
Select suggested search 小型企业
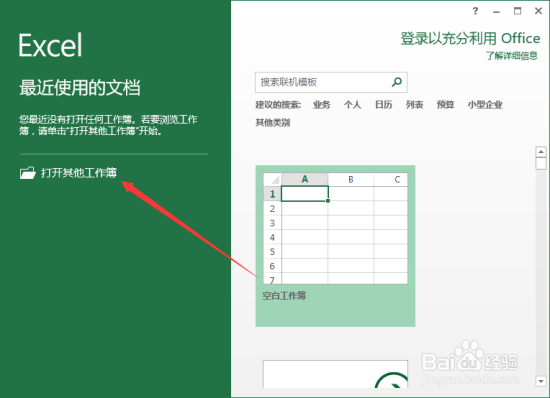tap(485, 104)
